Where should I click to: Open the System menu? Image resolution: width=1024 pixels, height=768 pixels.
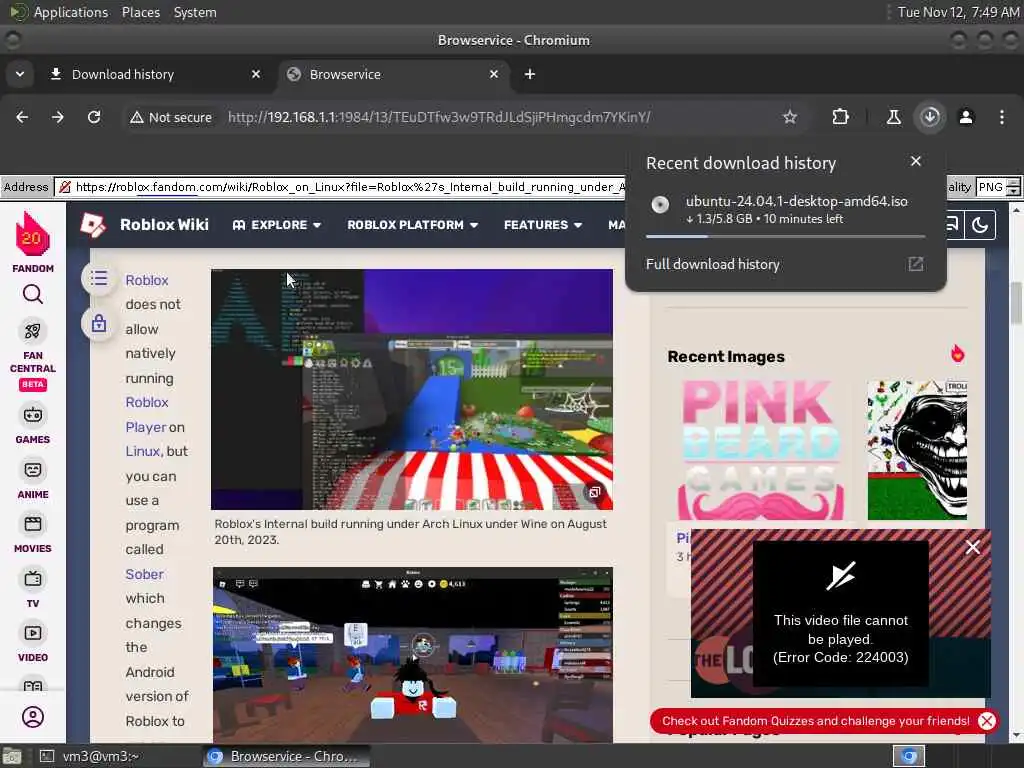195,12
